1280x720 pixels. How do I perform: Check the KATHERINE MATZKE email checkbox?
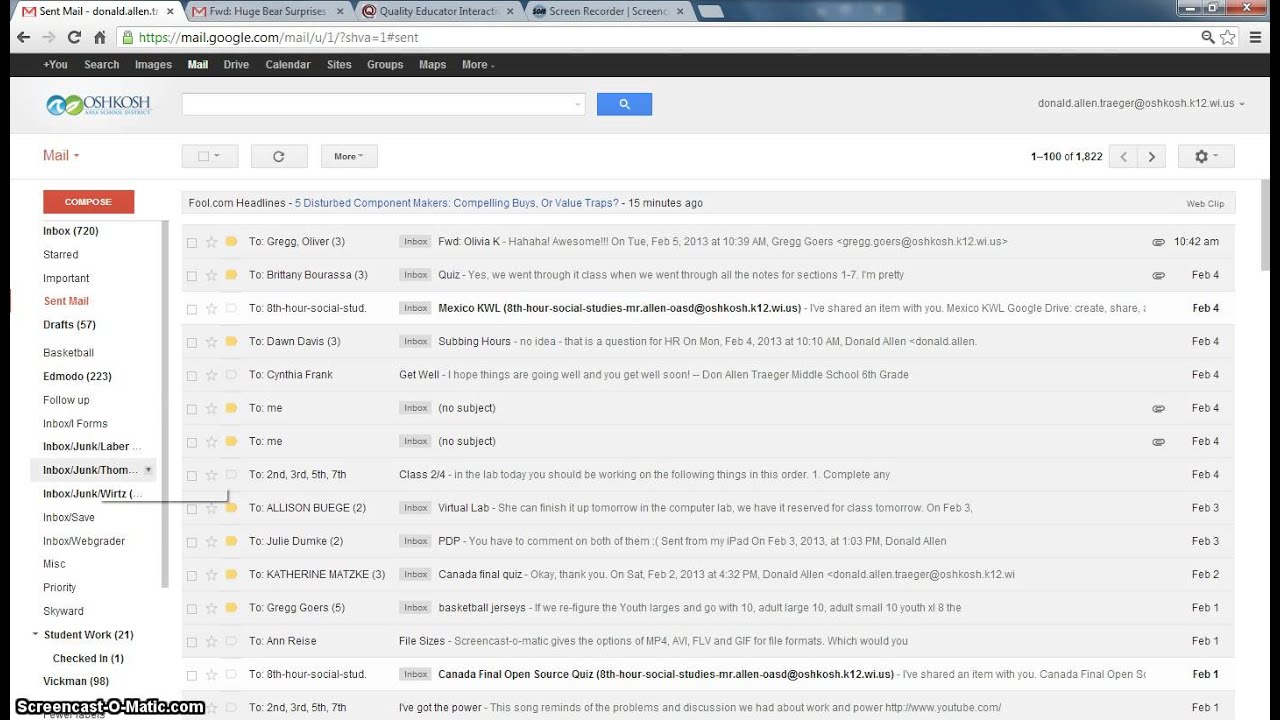[192, 575]
